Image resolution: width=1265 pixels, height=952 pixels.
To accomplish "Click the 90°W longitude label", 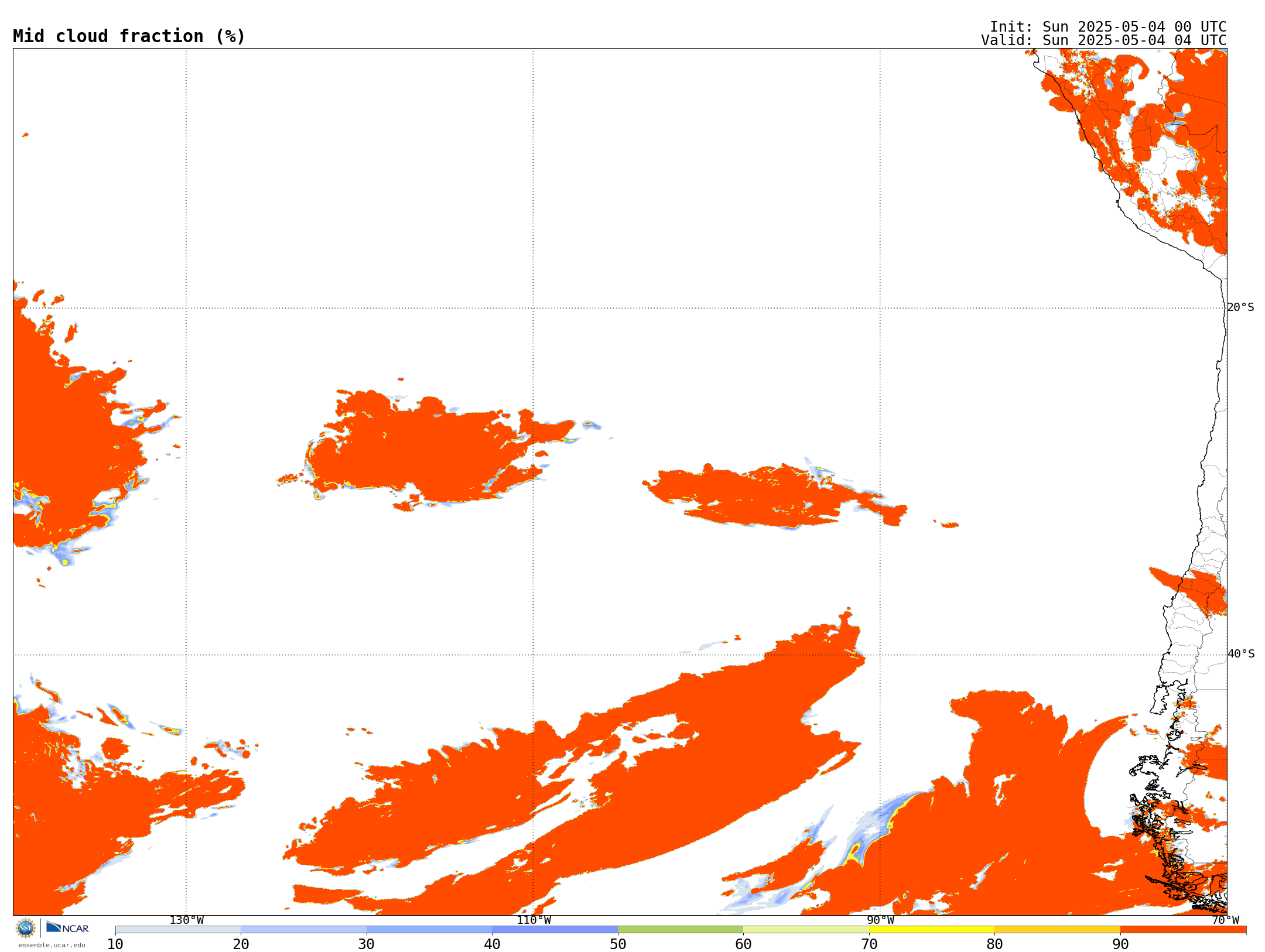I will pyautogui.click(x=880, y=920).
